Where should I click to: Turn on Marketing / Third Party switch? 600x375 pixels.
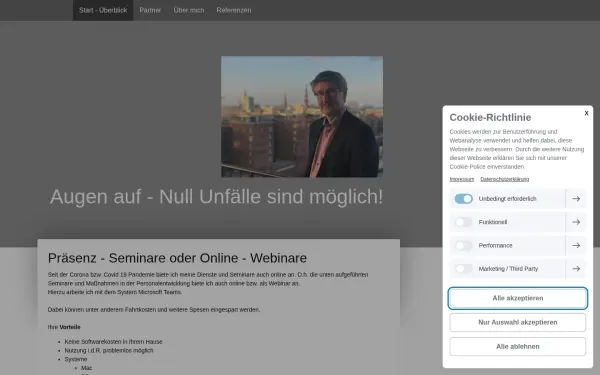(463, 269)
